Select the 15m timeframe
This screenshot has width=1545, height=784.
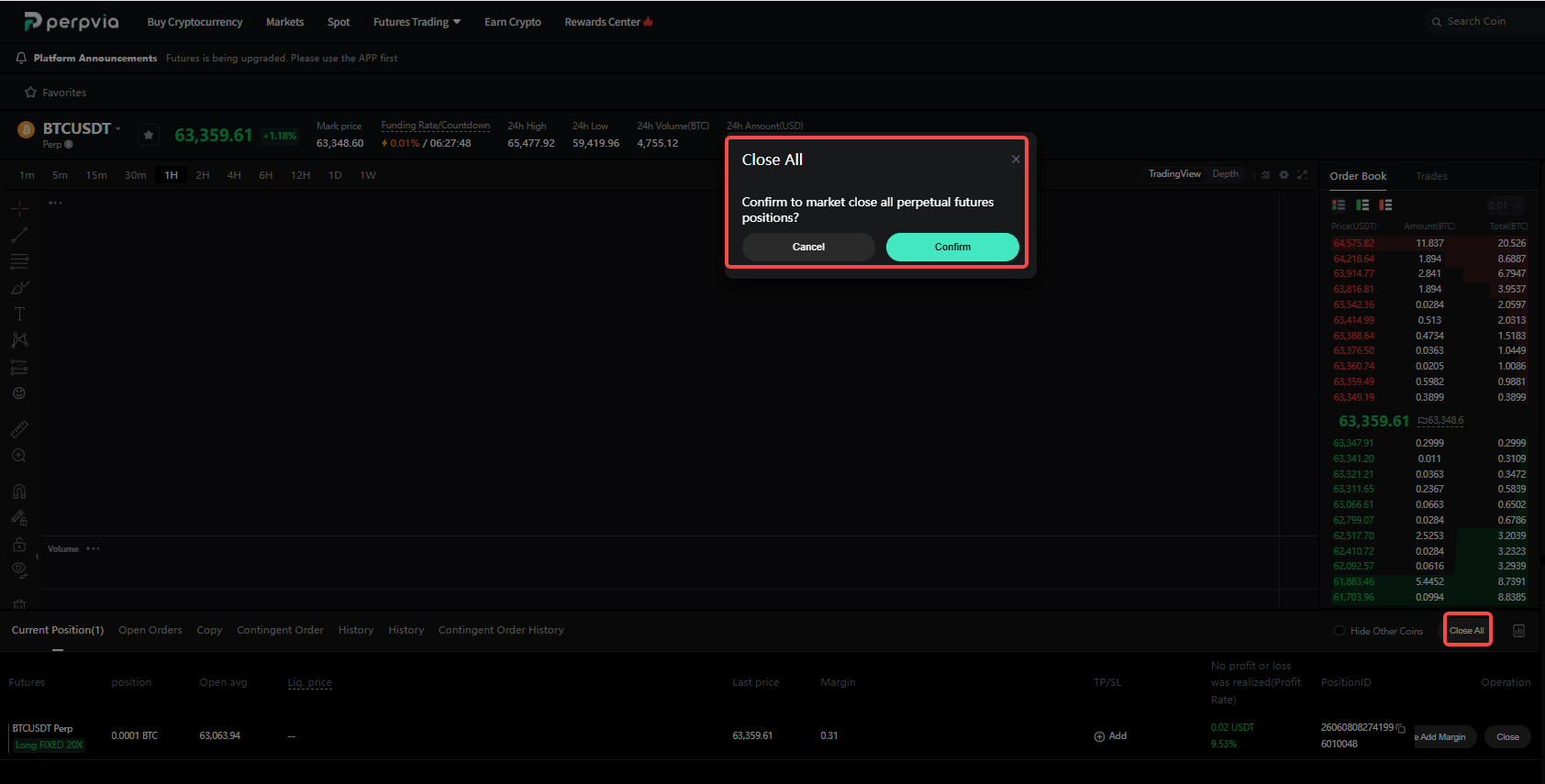pyautogui.click(x=96, y=175)
